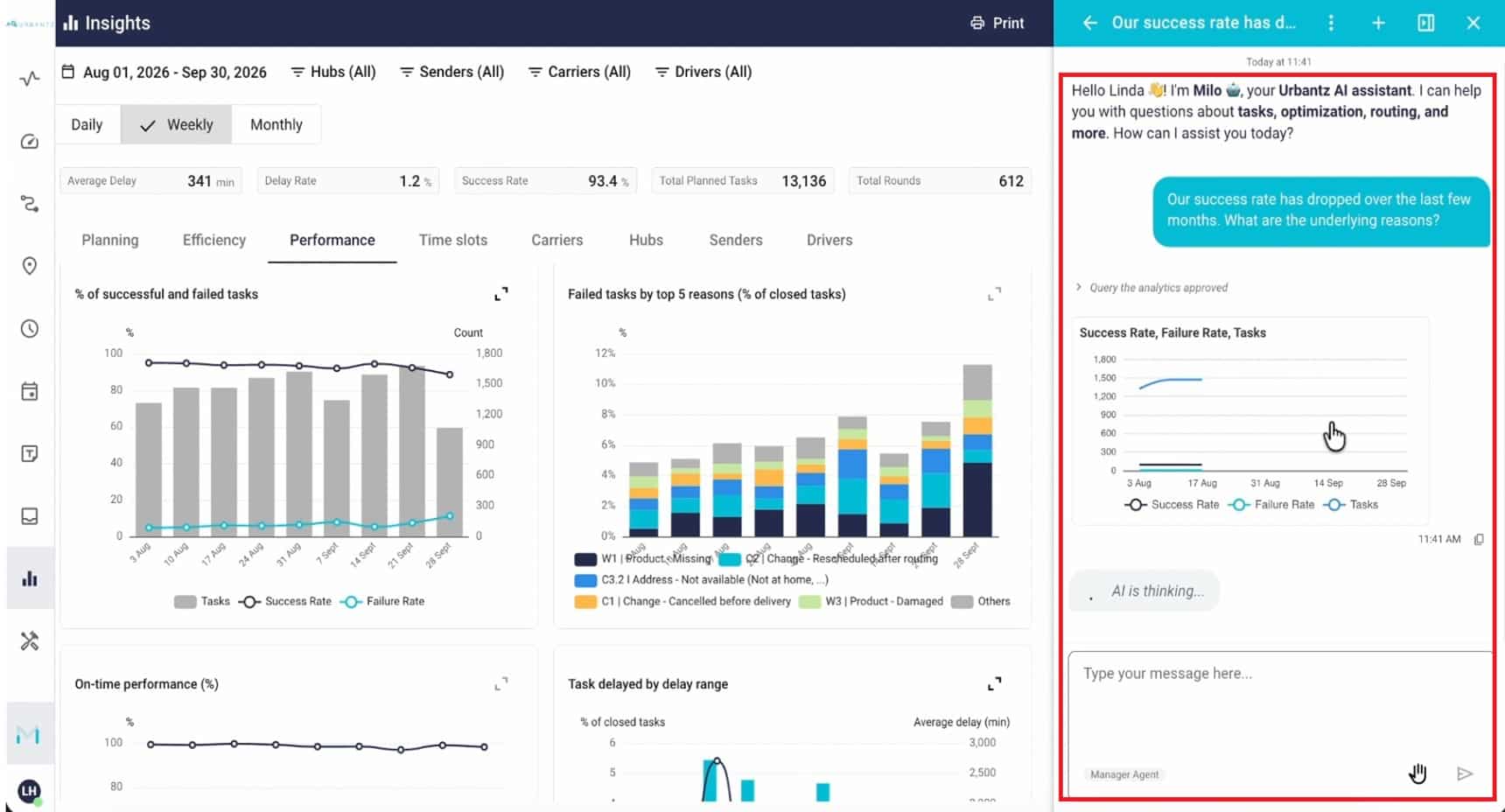The width and height of the screenshot is (1505, 812).
Task: Expand the Task delayed by delay range chart
Action: pos(995,683)
